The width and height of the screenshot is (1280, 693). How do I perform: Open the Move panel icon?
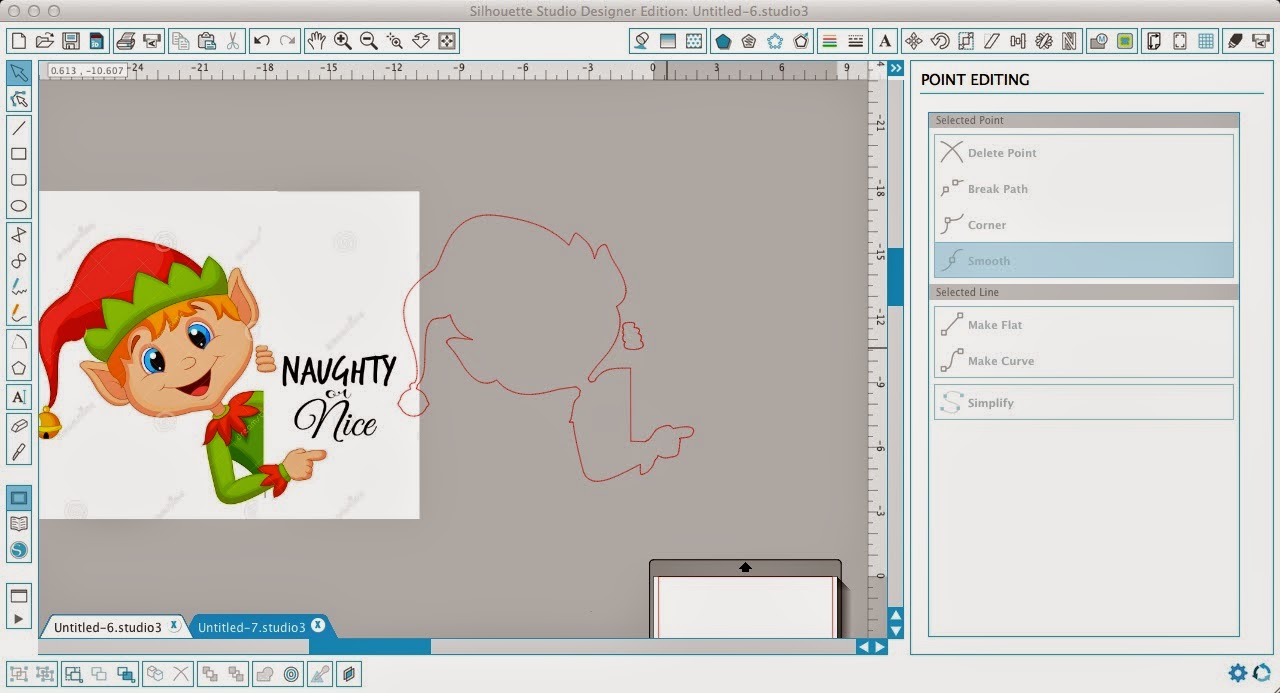(913, 41)
